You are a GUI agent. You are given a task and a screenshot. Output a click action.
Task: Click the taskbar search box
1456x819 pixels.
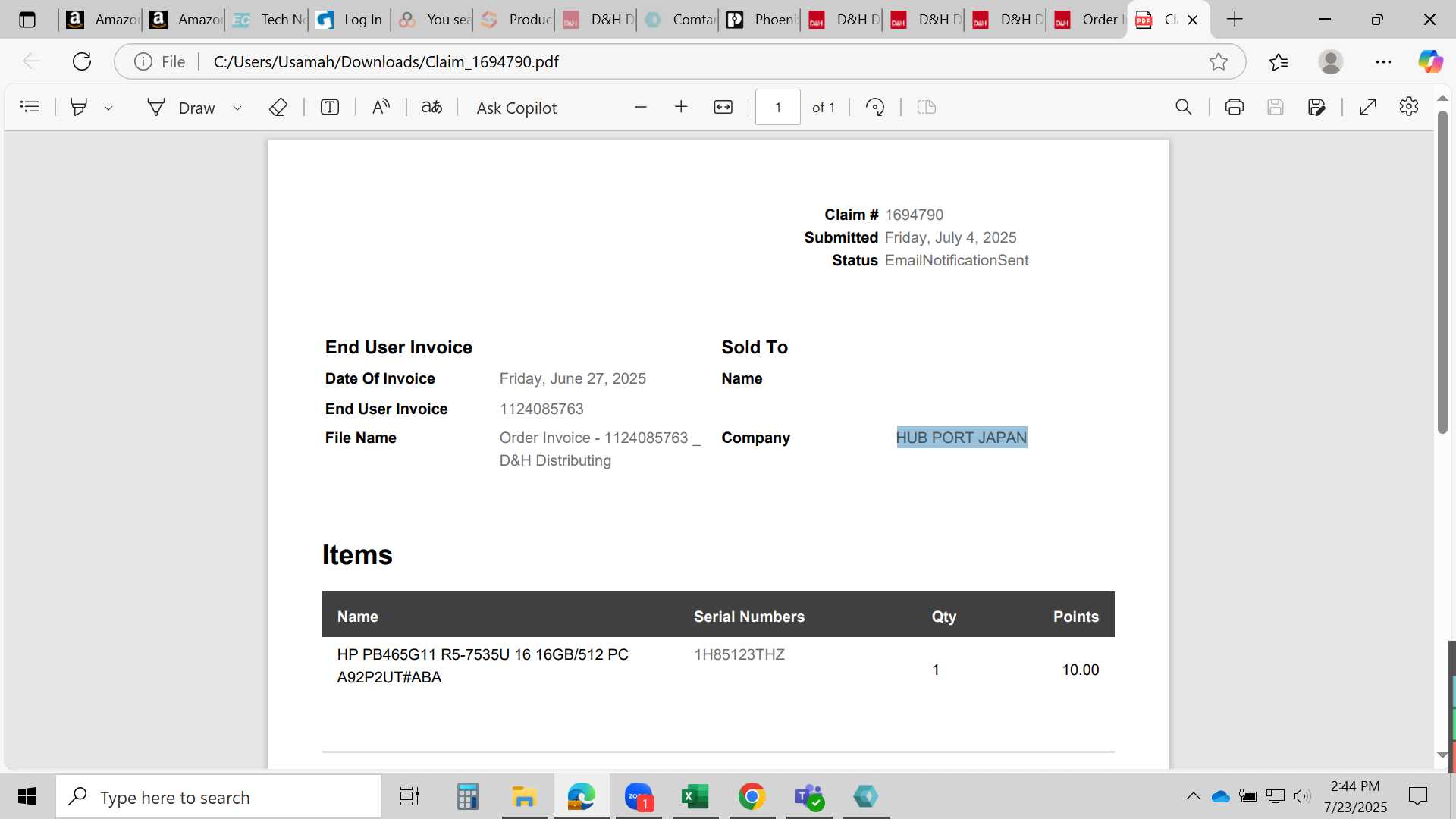point(218,797)
